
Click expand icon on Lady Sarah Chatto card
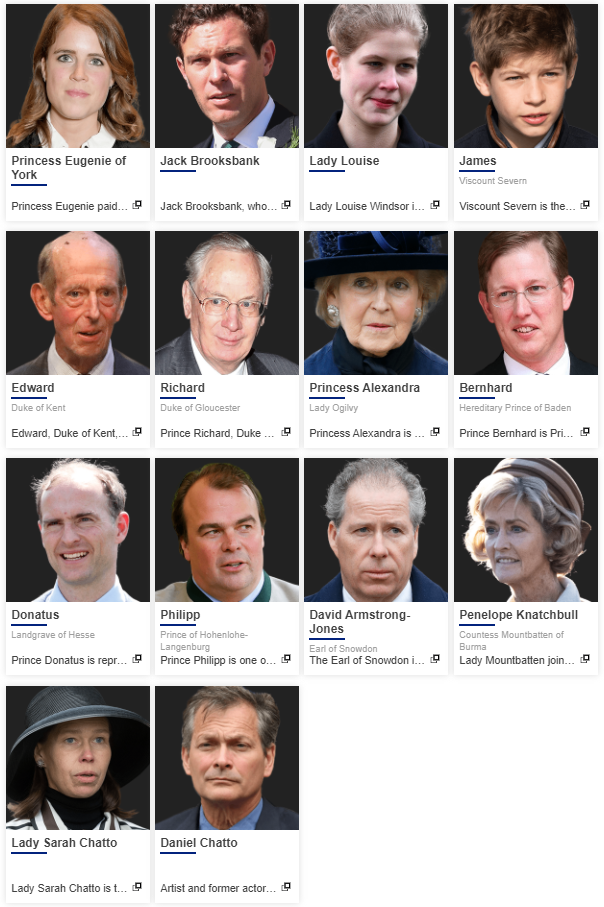(137, 887)
